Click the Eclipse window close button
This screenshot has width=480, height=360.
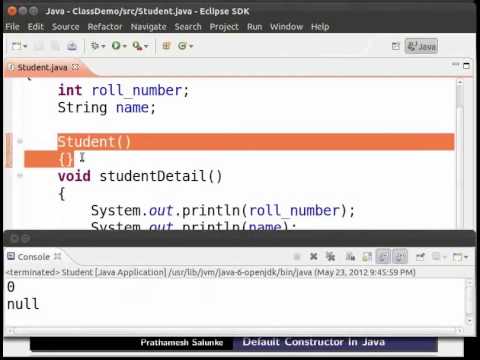(12, 11)
